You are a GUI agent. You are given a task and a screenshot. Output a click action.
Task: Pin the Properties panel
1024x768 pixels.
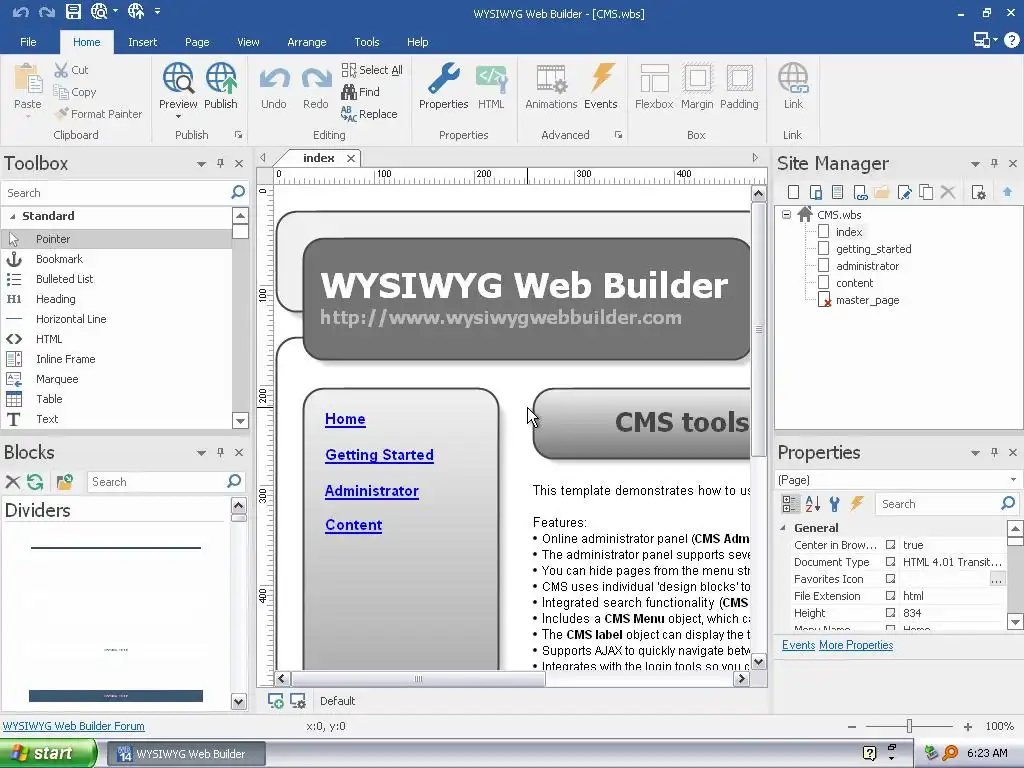[994, 452]
